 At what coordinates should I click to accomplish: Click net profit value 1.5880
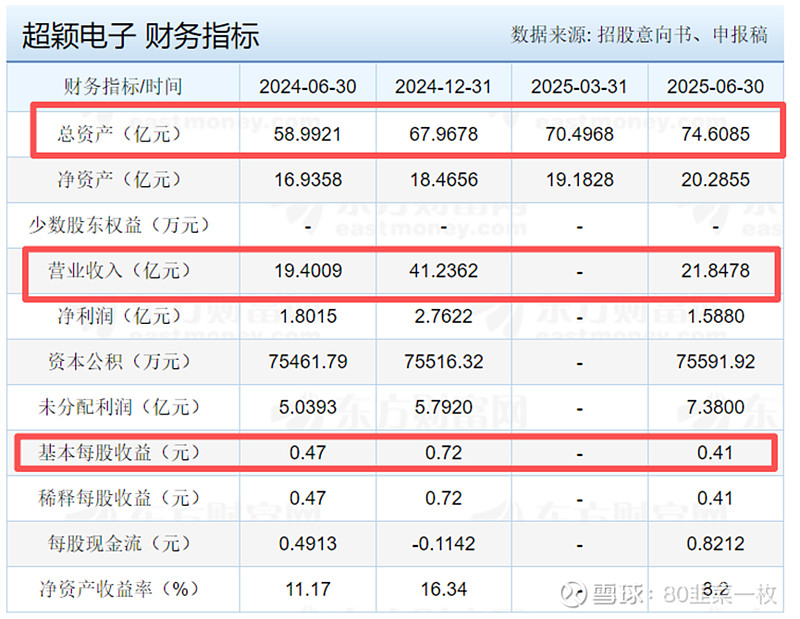click(715, 316)
